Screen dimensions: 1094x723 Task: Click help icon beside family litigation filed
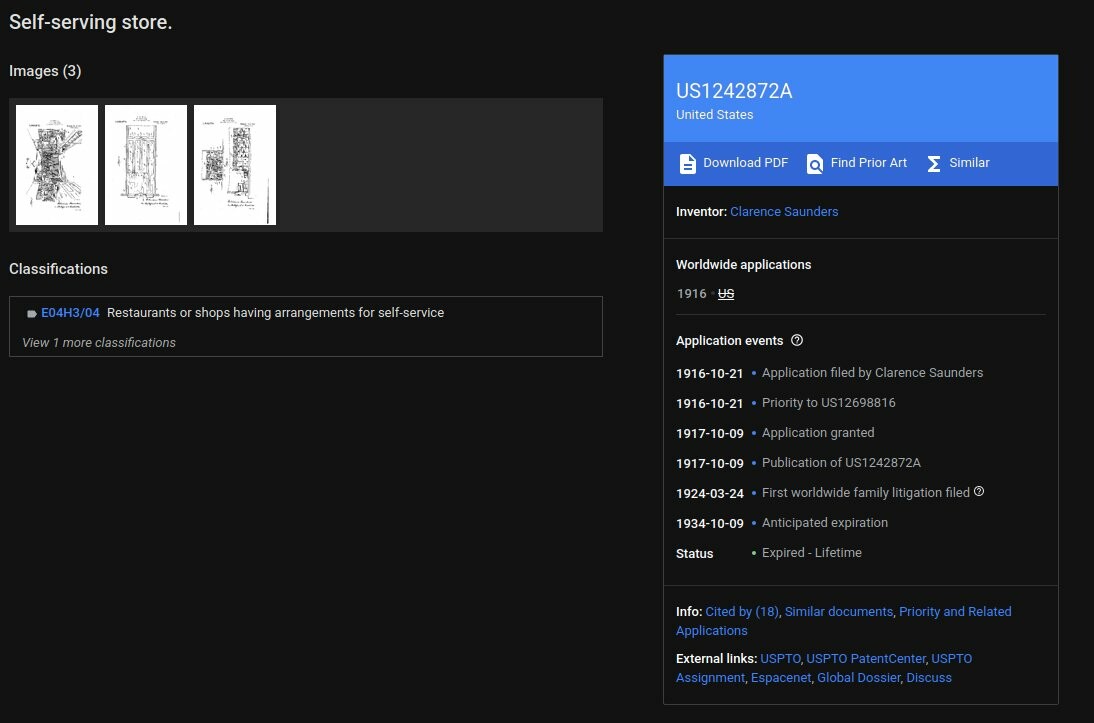click(979, 491)
